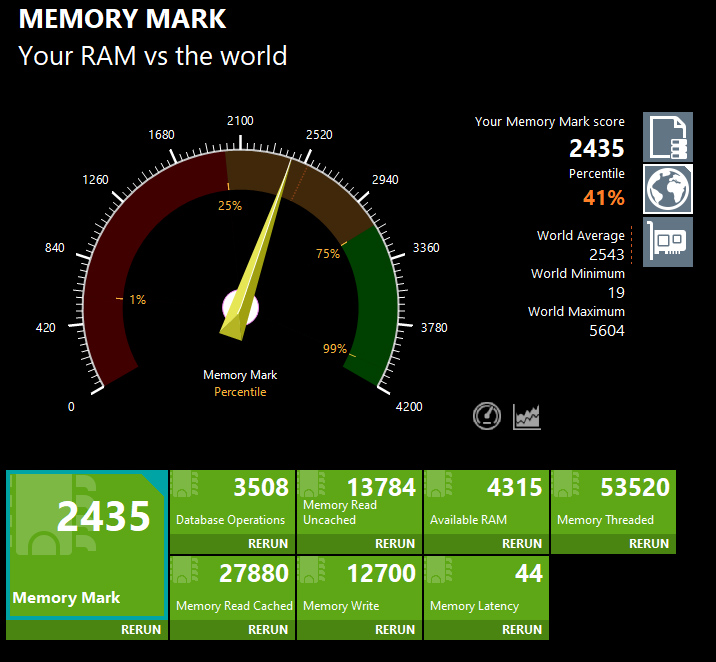Open the Database Operations 3508 tile
Image resolution: width=716 pixels, height=662 pixels.
(232, 502)
